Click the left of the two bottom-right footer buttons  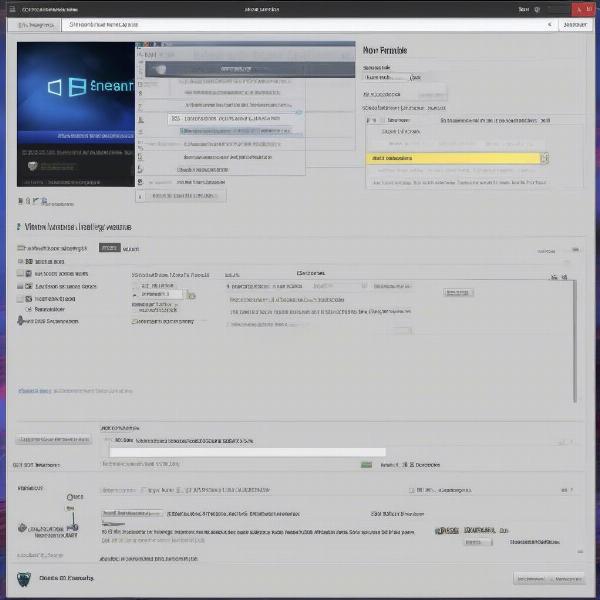coord(530,579)
